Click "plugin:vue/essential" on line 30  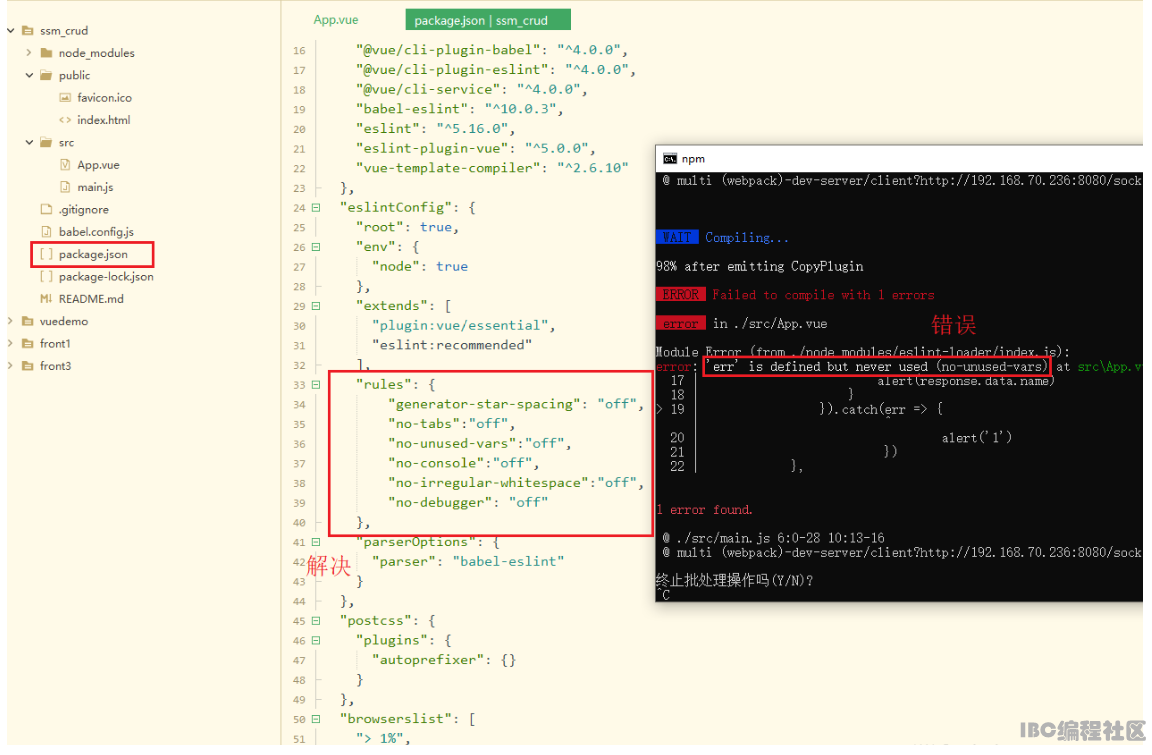tap(460, 325)
